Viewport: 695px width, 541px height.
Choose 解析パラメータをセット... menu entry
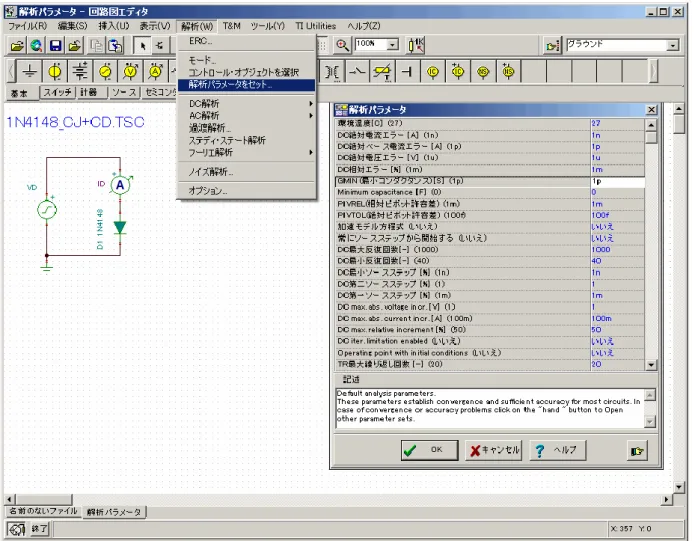pos(246,85)
